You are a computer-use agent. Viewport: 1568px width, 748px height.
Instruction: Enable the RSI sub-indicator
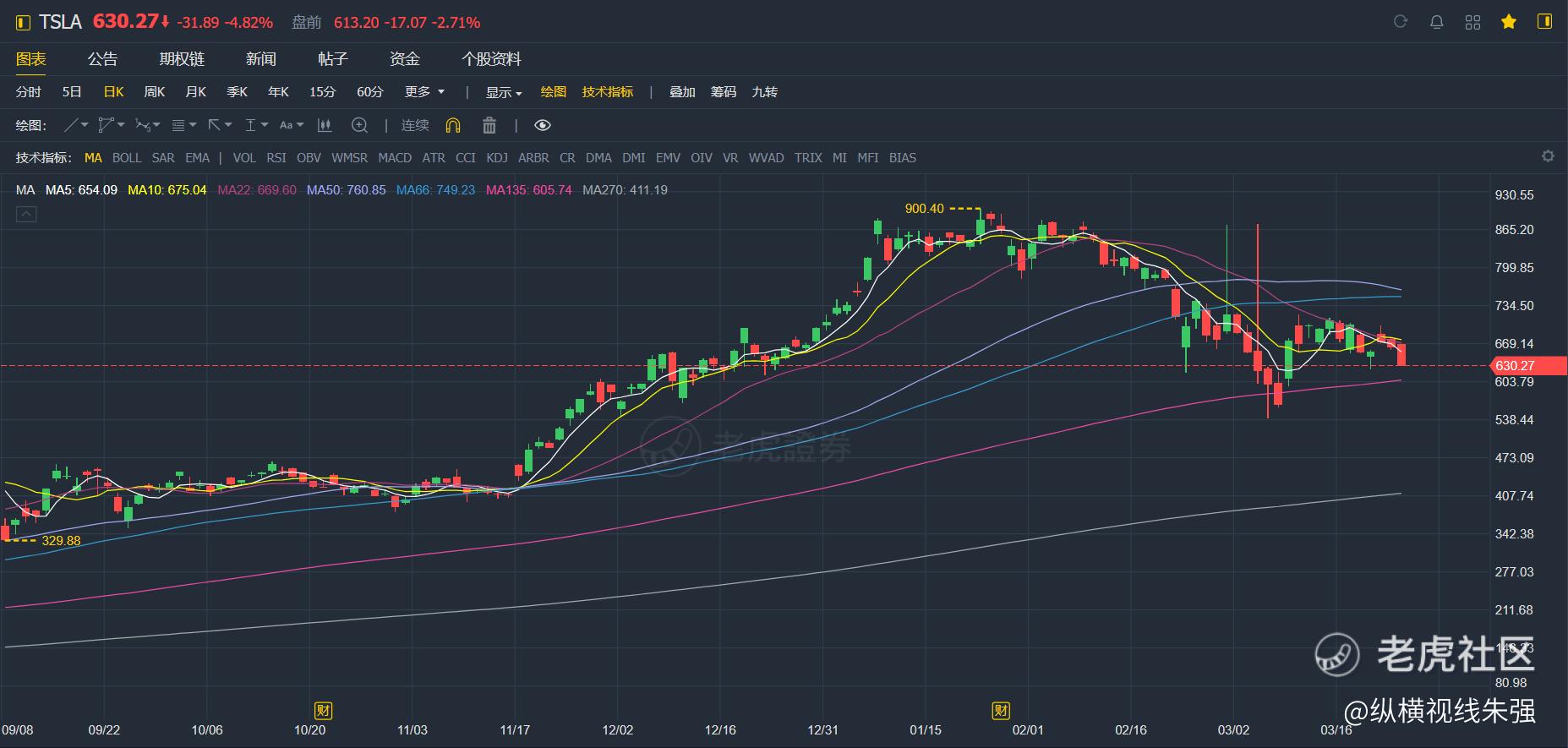click(x=276, y=157)
